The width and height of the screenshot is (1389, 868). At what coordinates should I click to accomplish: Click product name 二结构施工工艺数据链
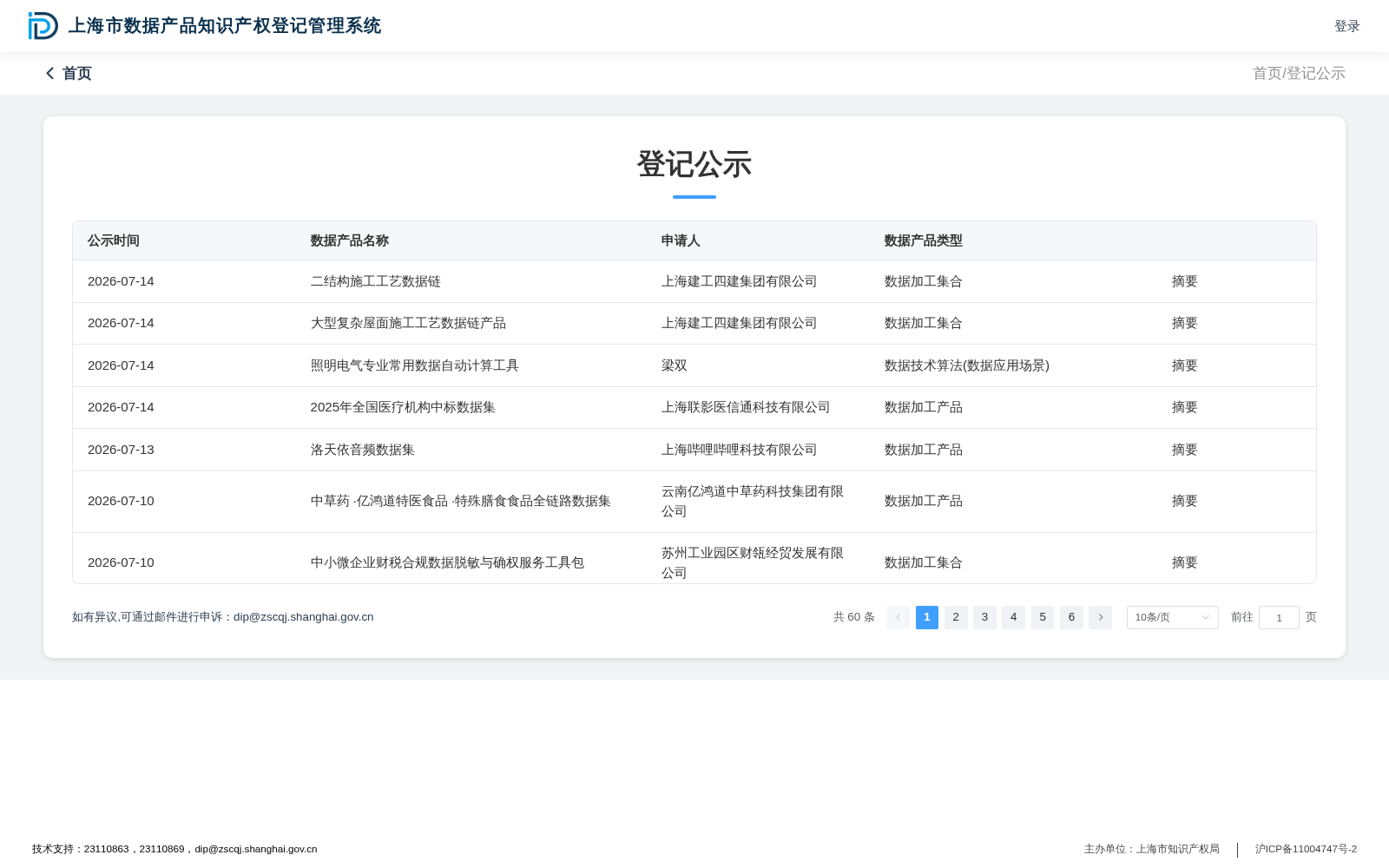coord(376,281)
